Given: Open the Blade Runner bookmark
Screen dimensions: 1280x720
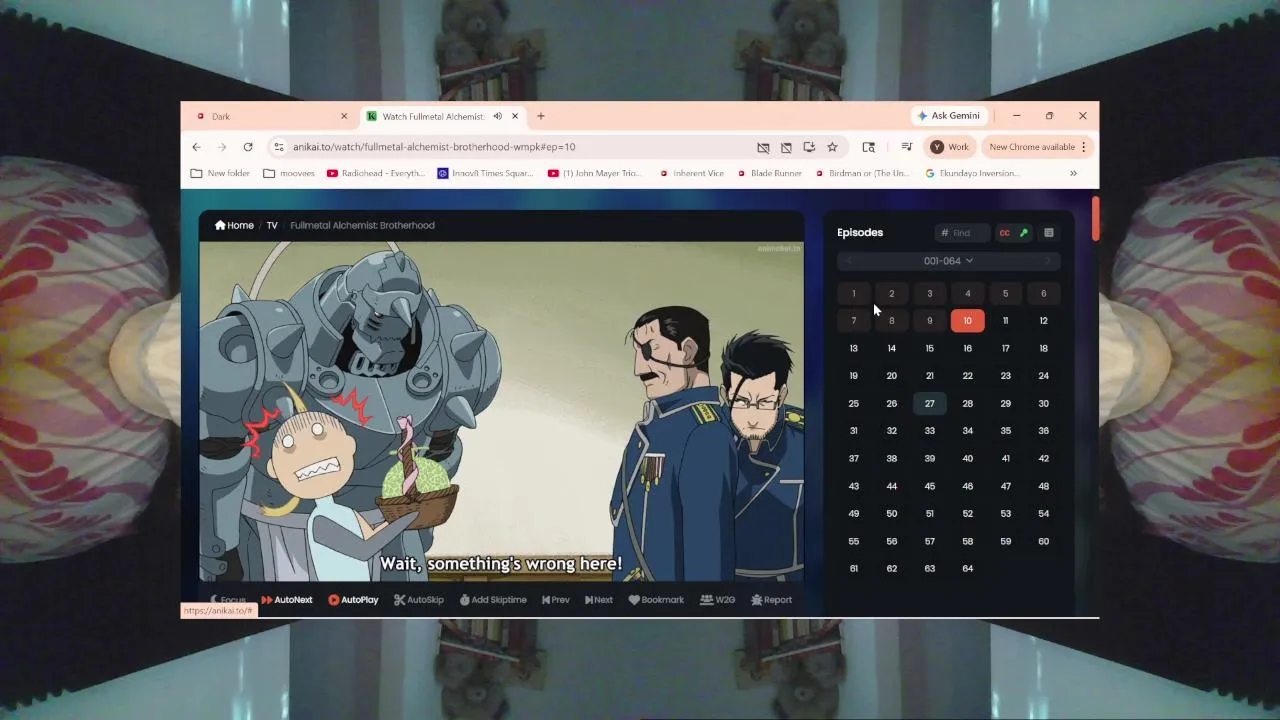Looking at the screenshot, I should (769, 173).
